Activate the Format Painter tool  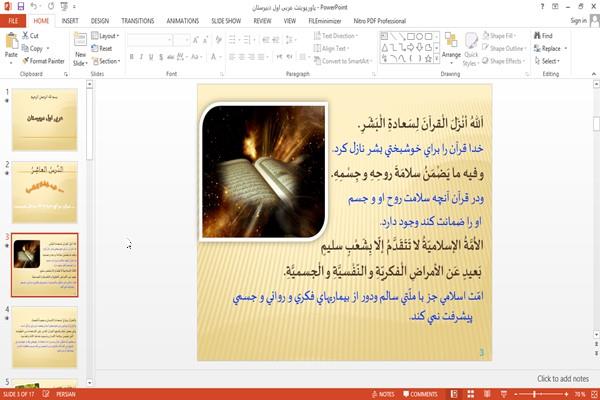(x=43, y=61)
